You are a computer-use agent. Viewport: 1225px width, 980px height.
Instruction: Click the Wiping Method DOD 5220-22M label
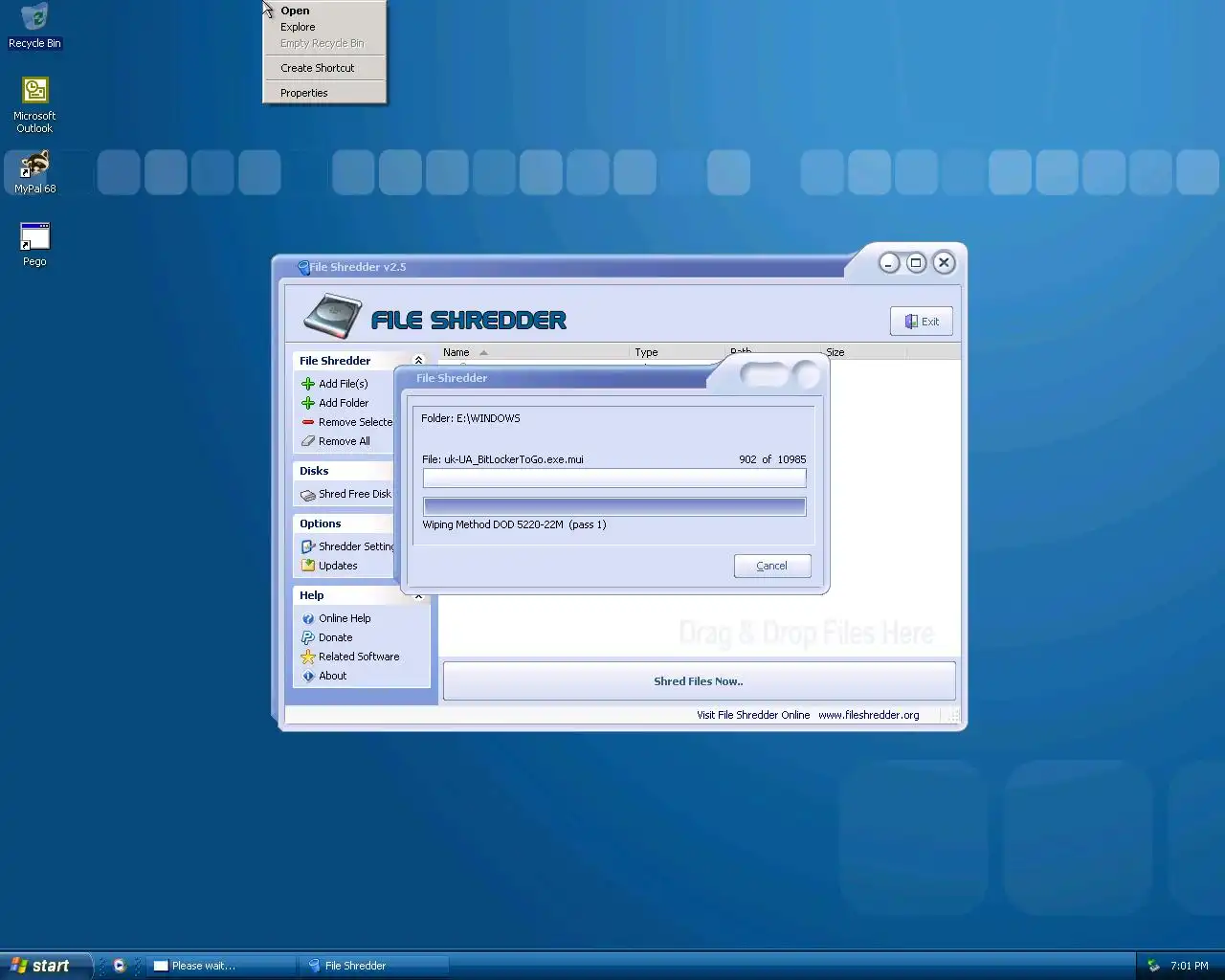pyautogui.click(x=514, y=524)
